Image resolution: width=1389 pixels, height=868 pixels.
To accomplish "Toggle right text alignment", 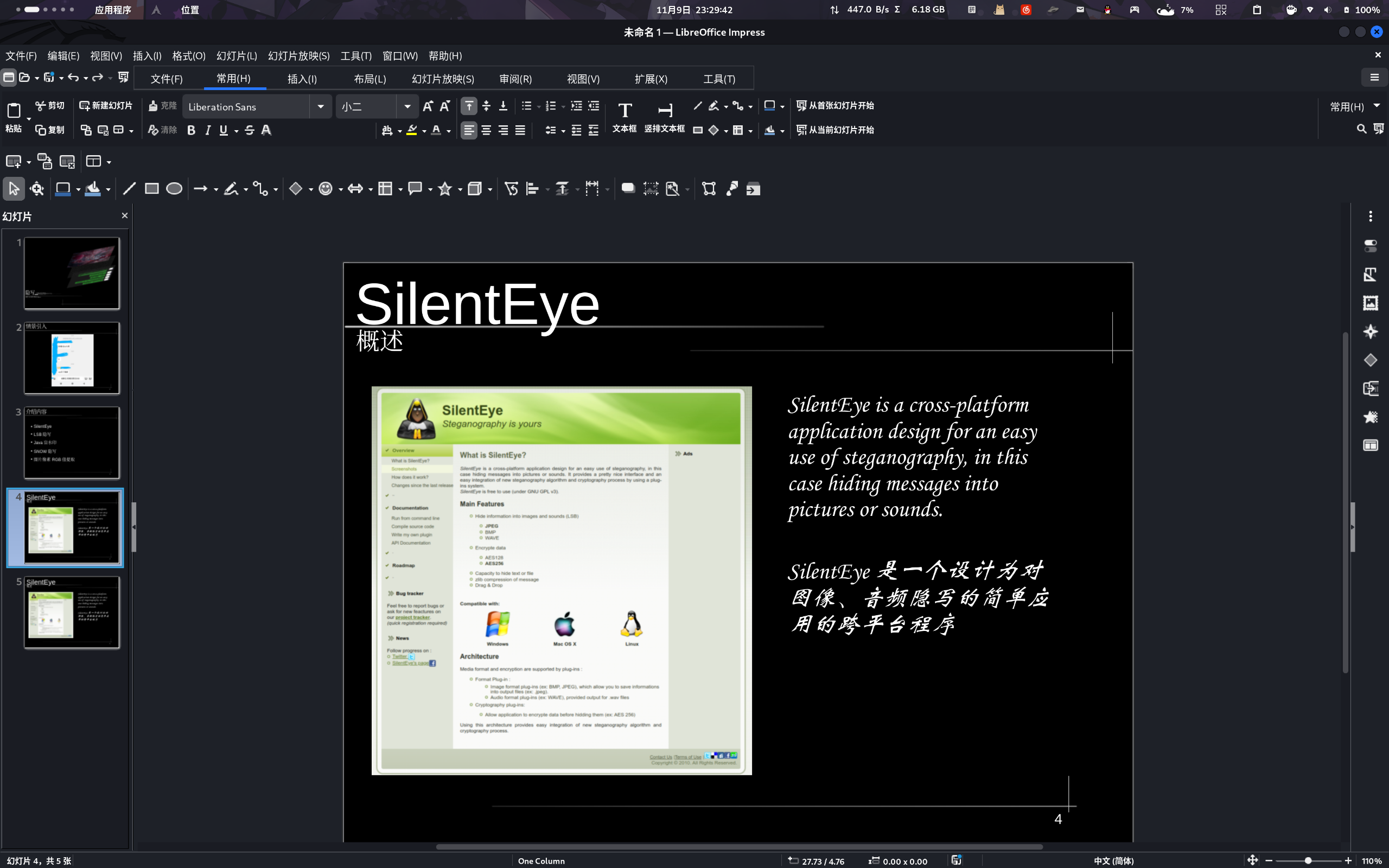I will (x=504, y=130).
